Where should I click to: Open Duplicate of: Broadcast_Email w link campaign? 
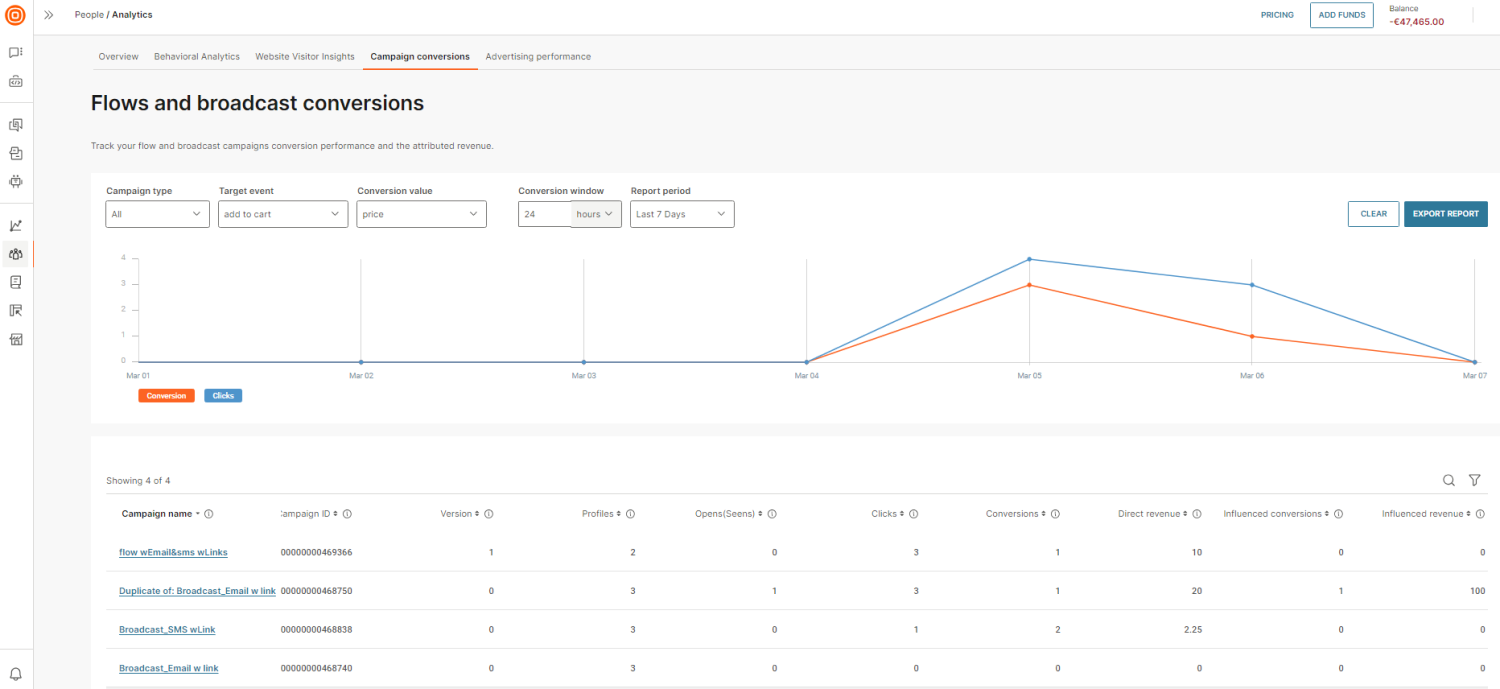pyautogui.click(x=198, y=591)
